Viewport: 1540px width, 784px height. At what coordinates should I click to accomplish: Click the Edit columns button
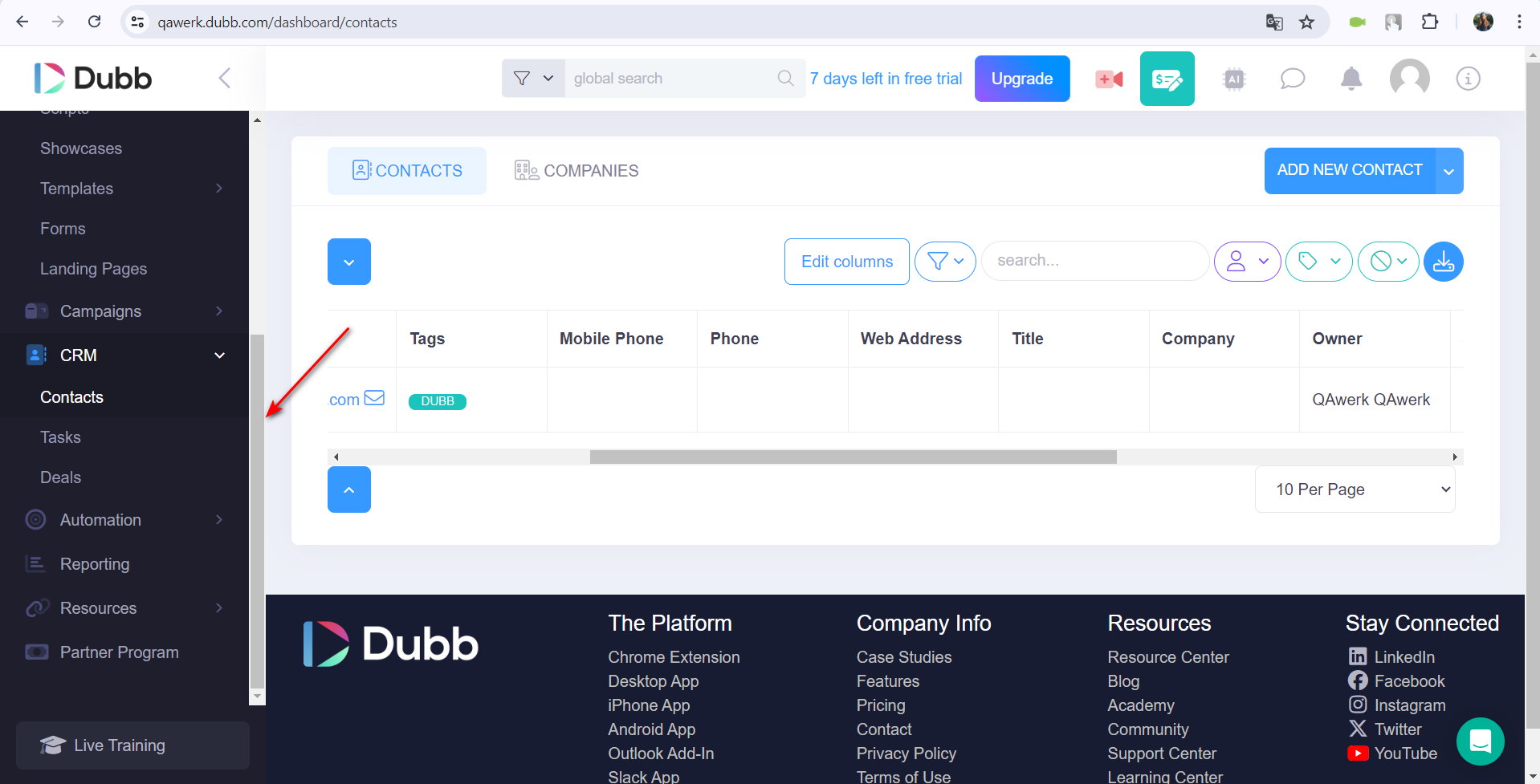847,262
